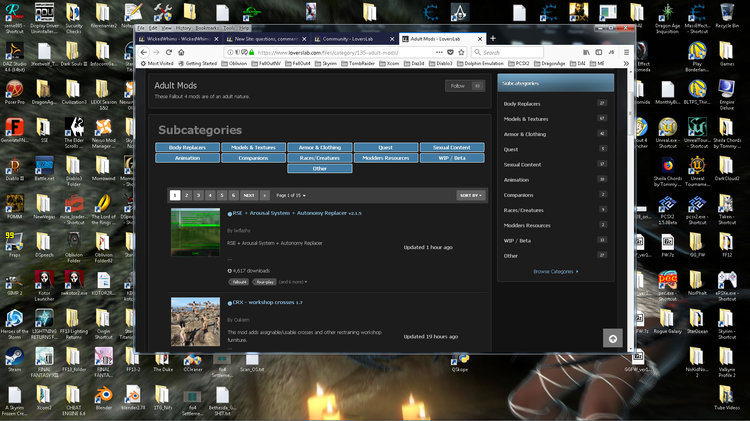
Task: Click the fallout4 tag on RSE mod
Action: click(239, 282)
